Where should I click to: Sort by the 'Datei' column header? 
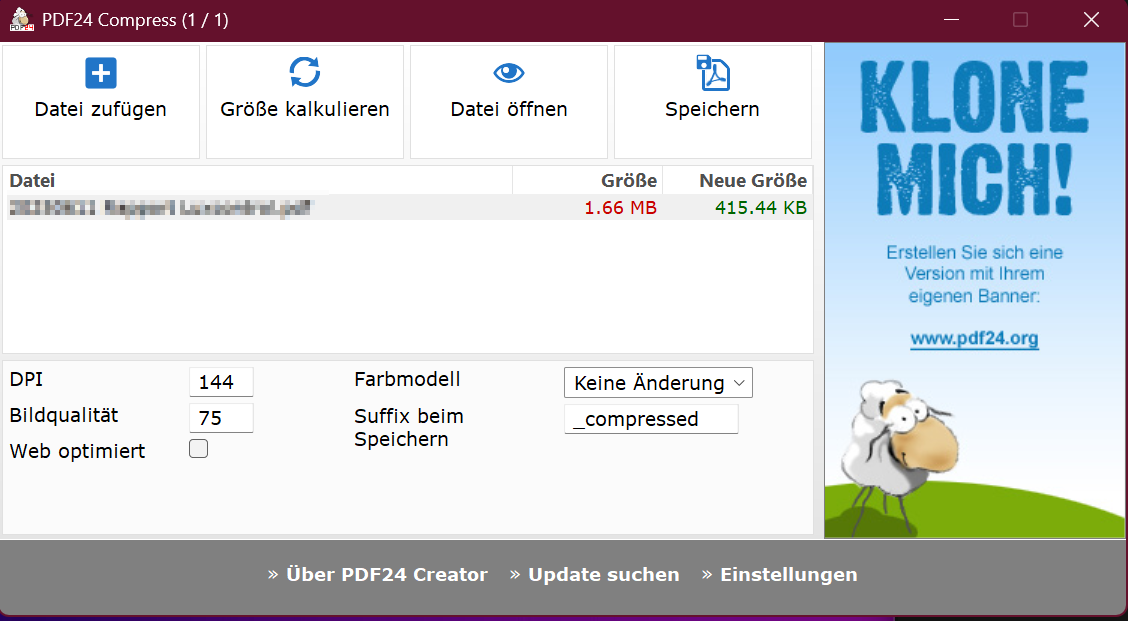(x=258, y=181)
